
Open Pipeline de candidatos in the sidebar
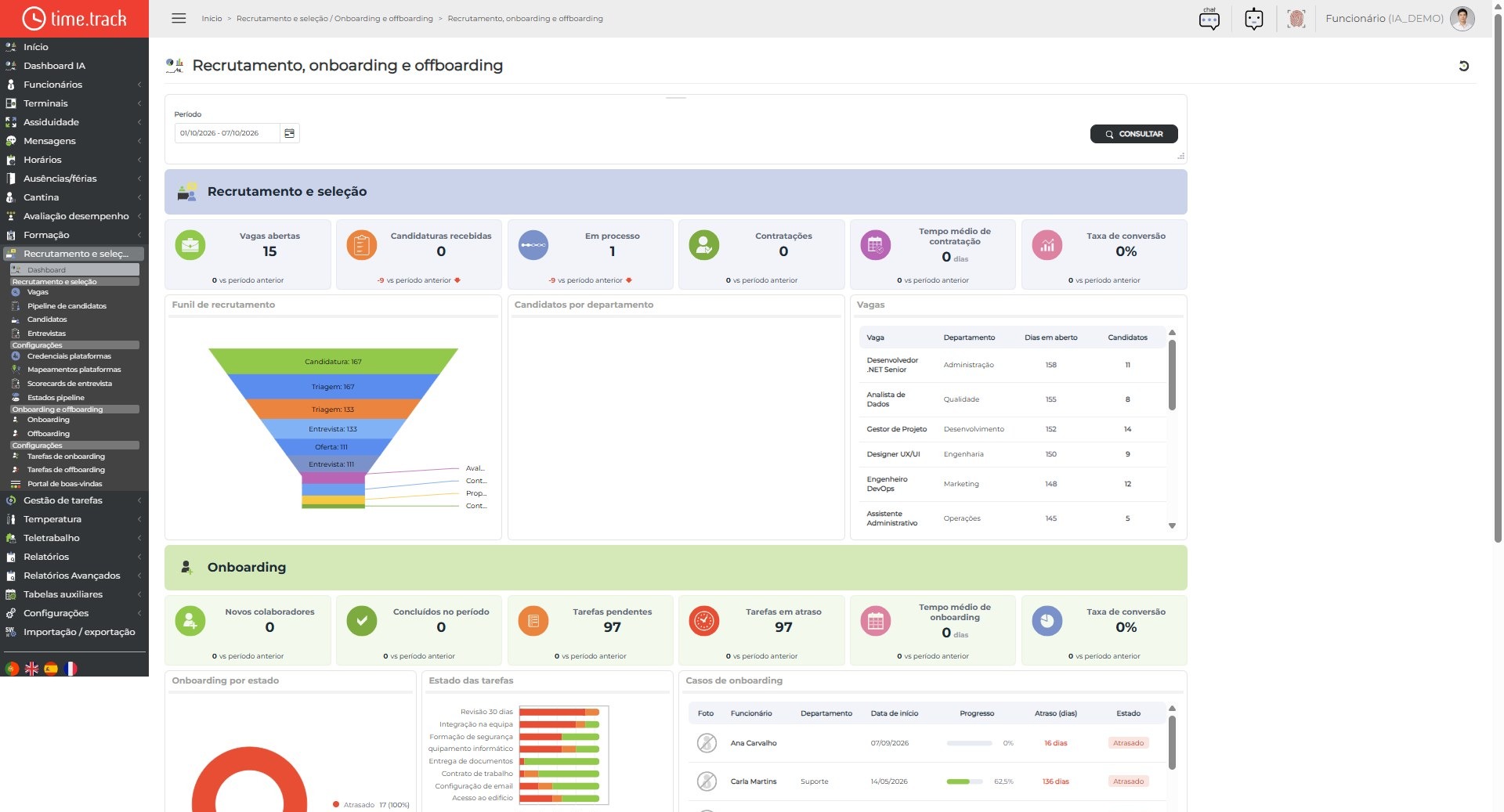(67, 306)
